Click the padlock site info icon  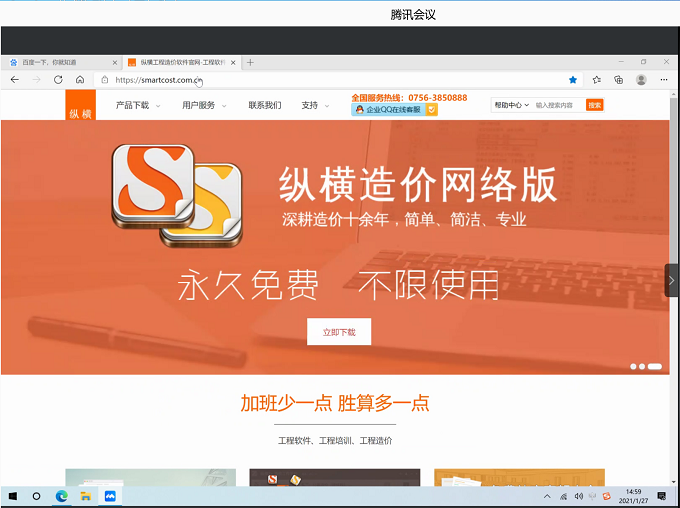(105, 80)
